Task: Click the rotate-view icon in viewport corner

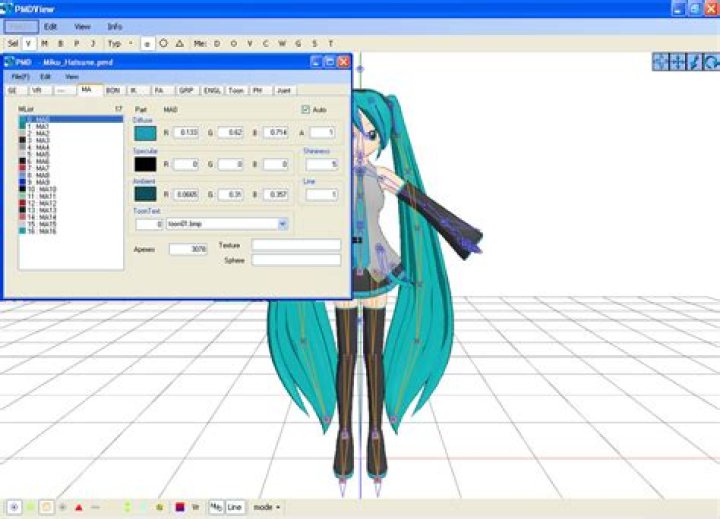Action: click(x=711, y=62)
